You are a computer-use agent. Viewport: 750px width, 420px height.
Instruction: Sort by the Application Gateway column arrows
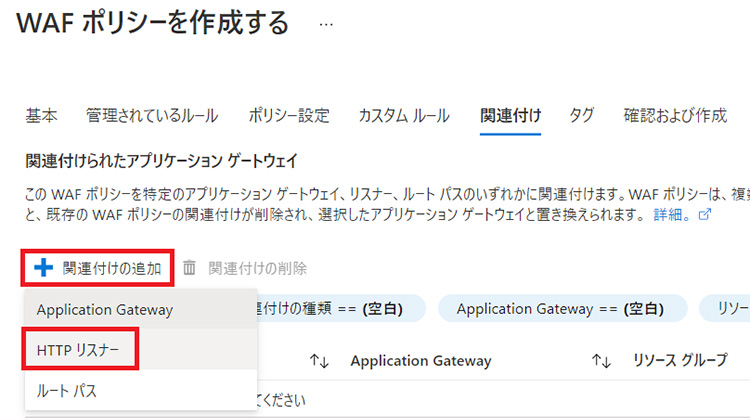[601, 361]
